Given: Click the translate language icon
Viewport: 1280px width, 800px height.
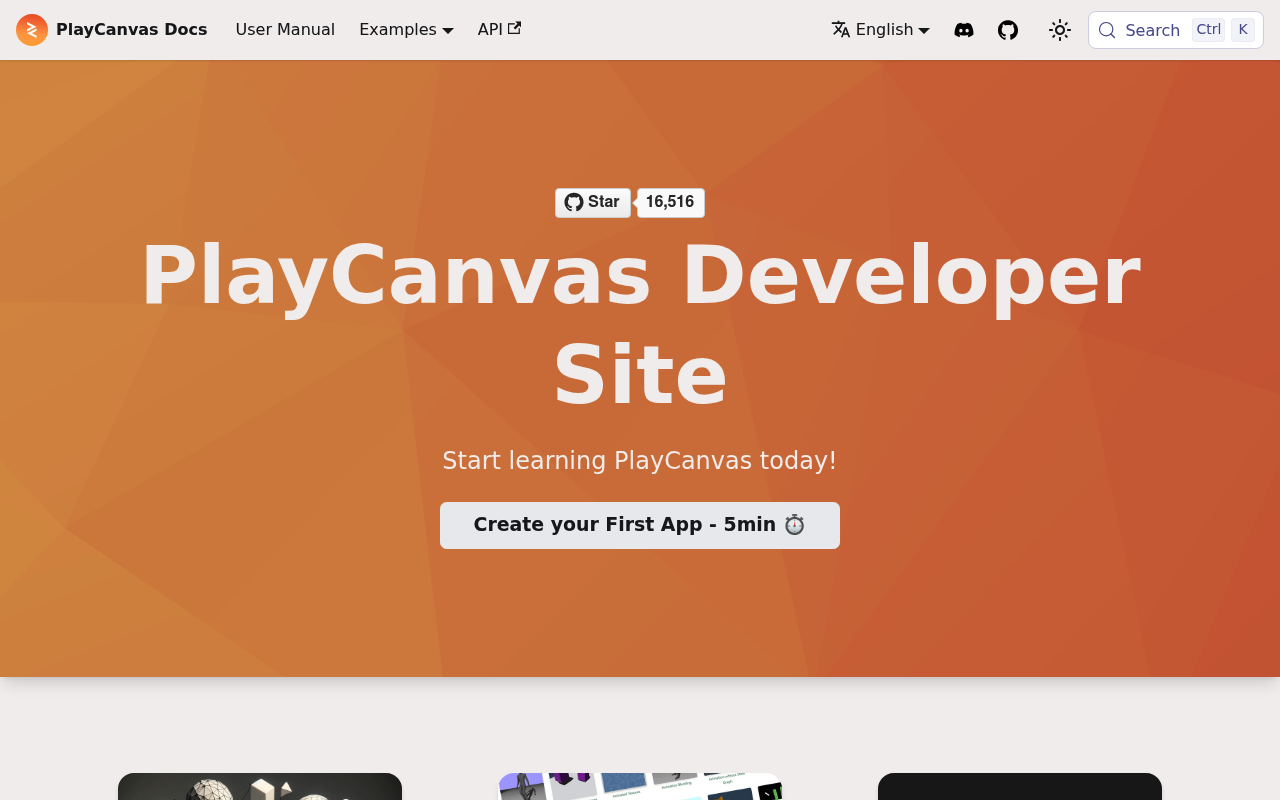Looking at the screenshot, I should (x=841, y=30).
